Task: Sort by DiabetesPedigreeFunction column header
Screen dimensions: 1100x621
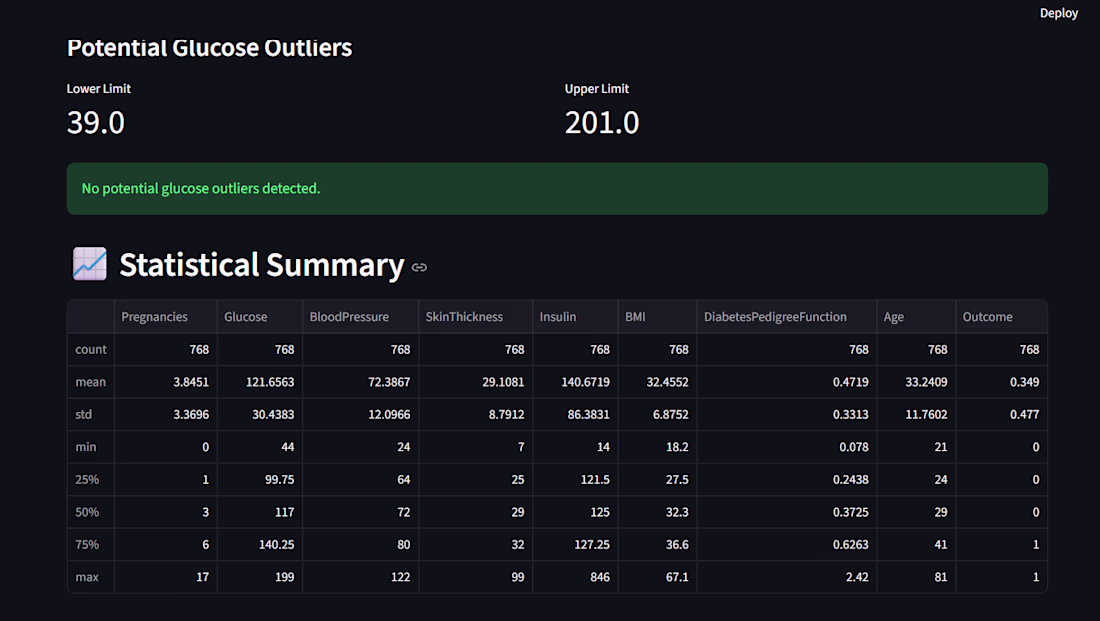Action: click(x=787, y=316)
